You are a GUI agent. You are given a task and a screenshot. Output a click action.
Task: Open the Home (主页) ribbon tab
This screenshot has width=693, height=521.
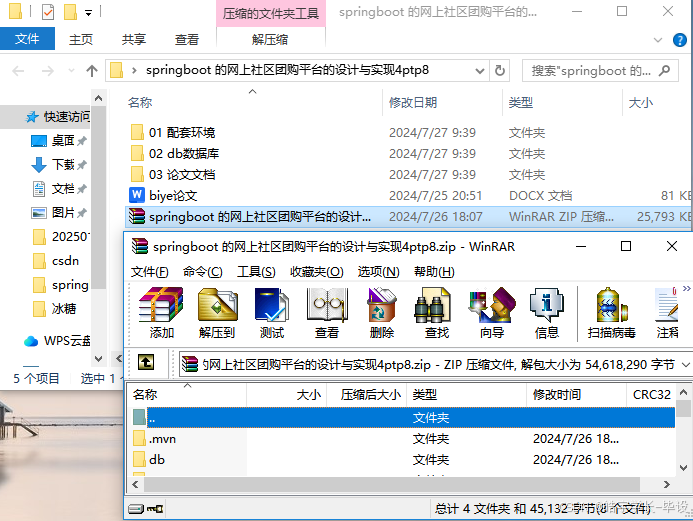pos(81,40)
